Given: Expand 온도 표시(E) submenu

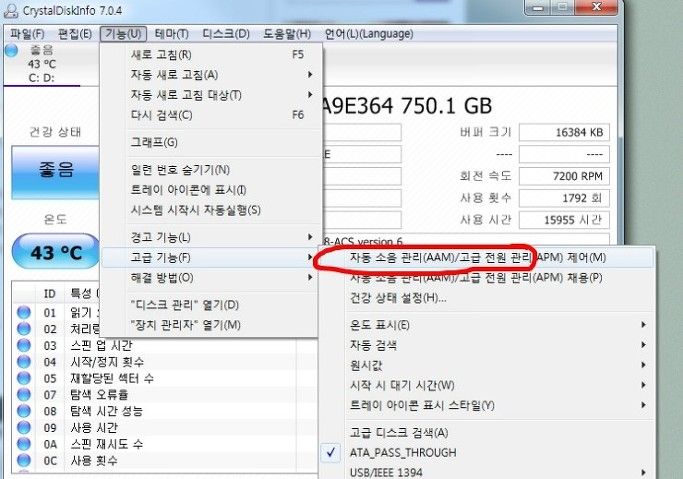Looking at the screenshot, I should click(x=487, y=325).
